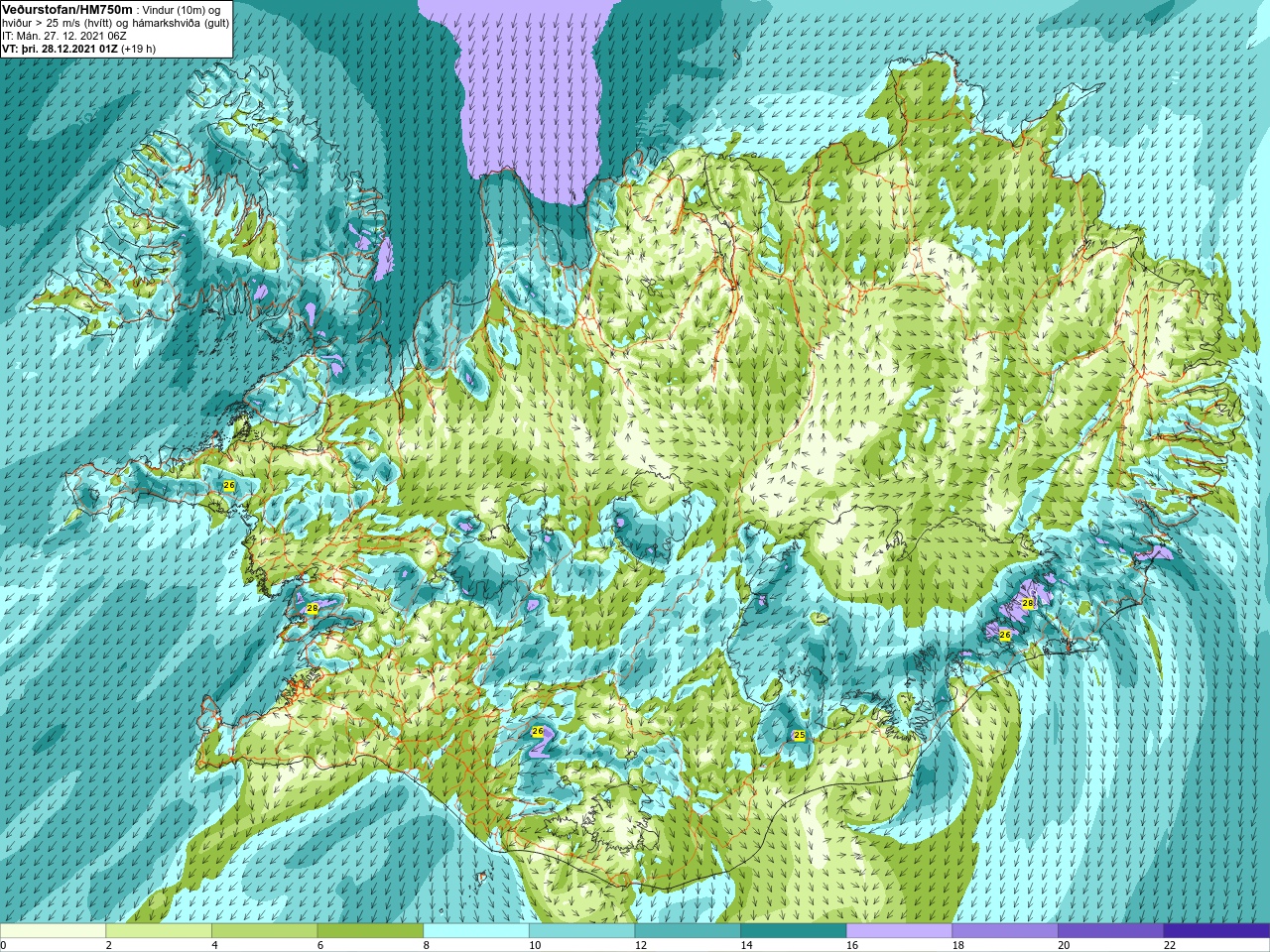This screenshot has height=952, width=1270.
Task: Click the scale number 16
Action: [852, 945]
